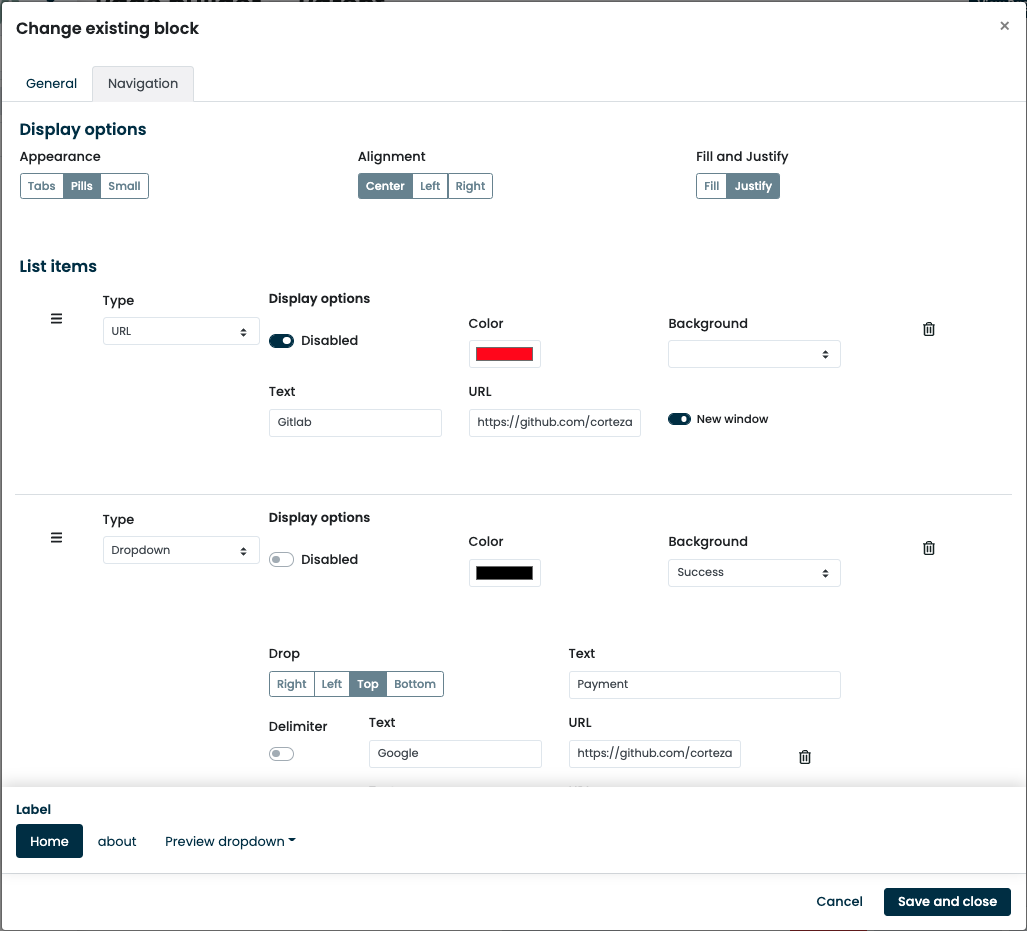The height and width of the screenshot is (931, 1027).
Task: Open Type dropdown showing URL
Action: [181, 332]
